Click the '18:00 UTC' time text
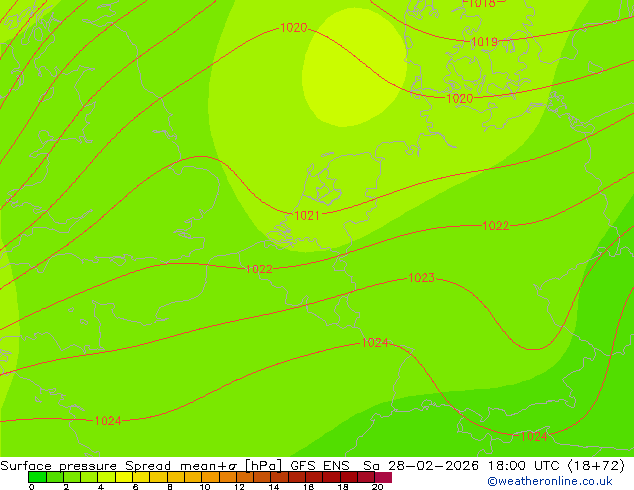The height and width of the screenshot is (490, 634). tap(524, 466)
